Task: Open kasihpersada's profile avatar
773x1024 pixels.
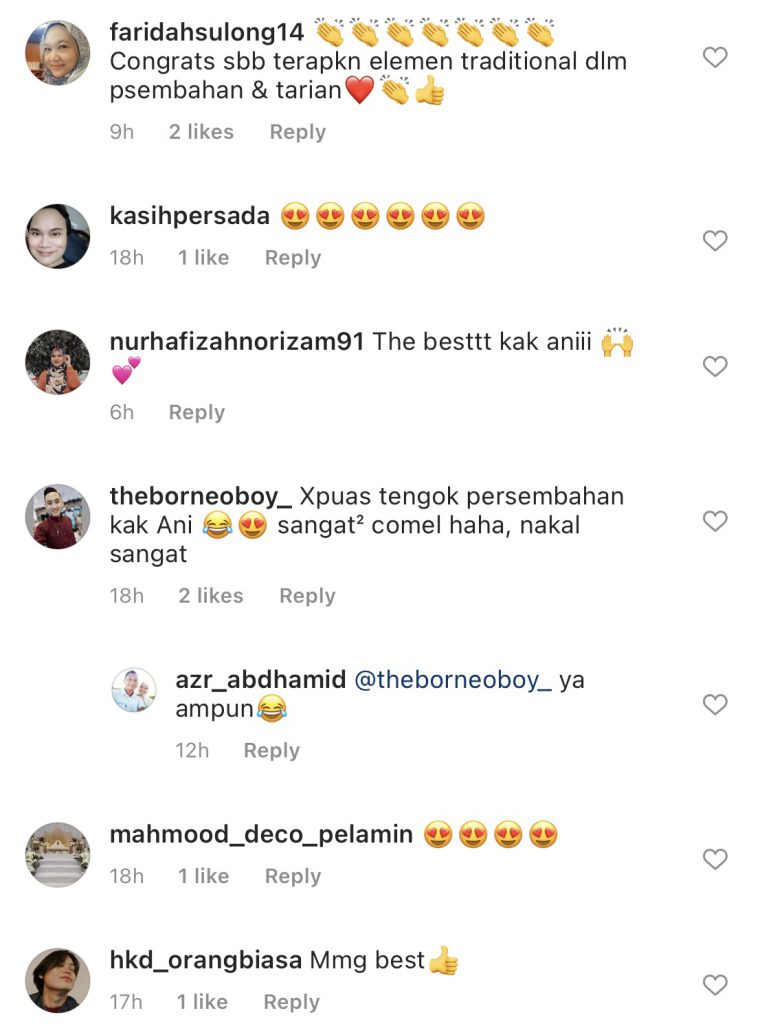Action: pos(57,236)
